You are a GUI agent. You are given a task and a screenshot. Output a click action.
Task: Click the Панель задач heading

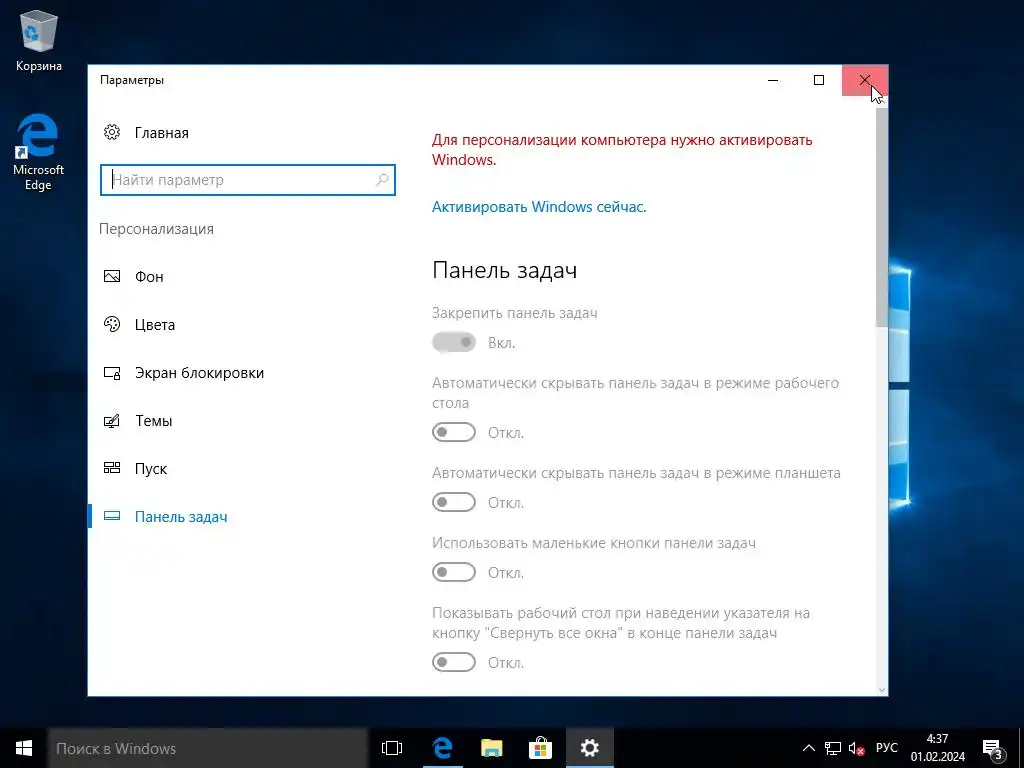(504, 270)
